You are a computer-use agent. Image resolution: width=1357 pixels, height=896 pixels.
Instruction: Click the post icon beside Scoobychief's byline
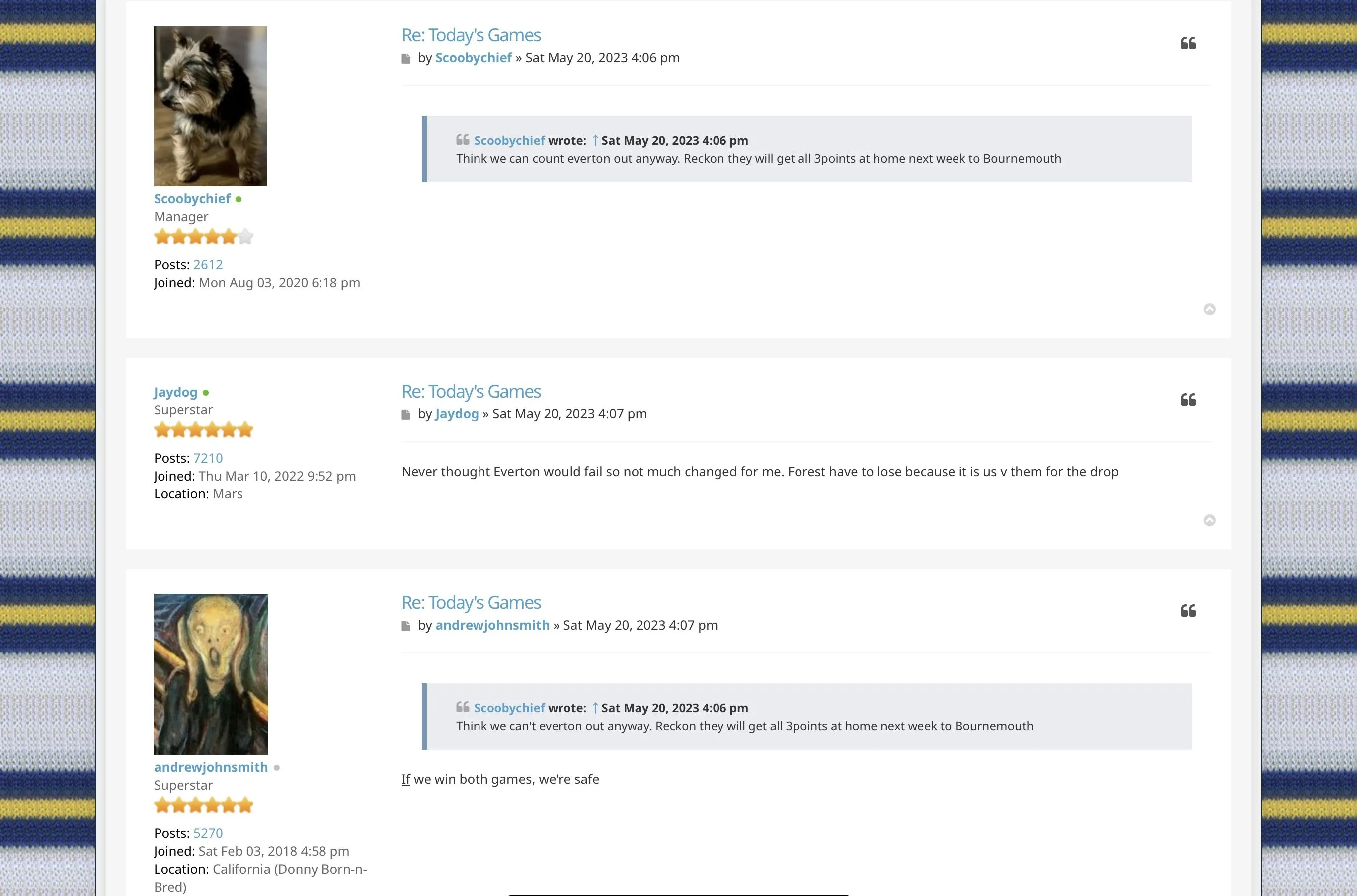click(x=406, y=58)
